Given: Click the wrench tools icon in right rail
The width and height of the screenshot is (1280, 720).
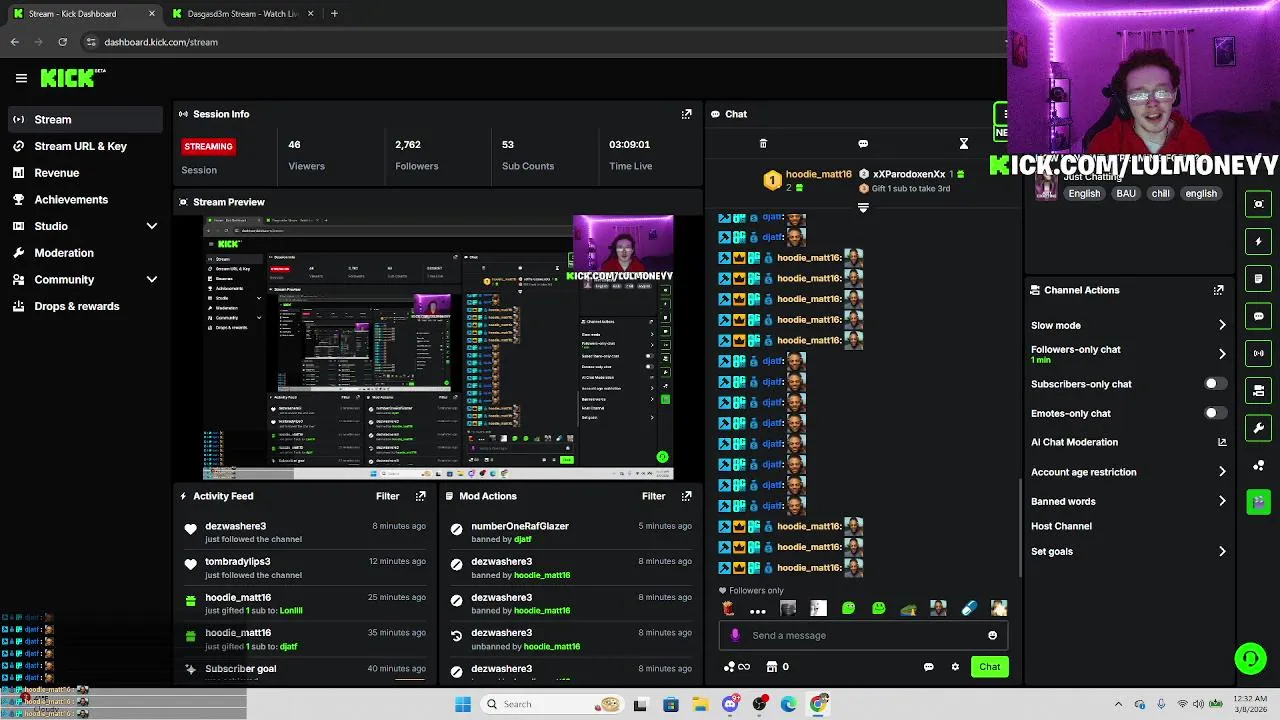Looking at the screenshot, I should 1258,428.
